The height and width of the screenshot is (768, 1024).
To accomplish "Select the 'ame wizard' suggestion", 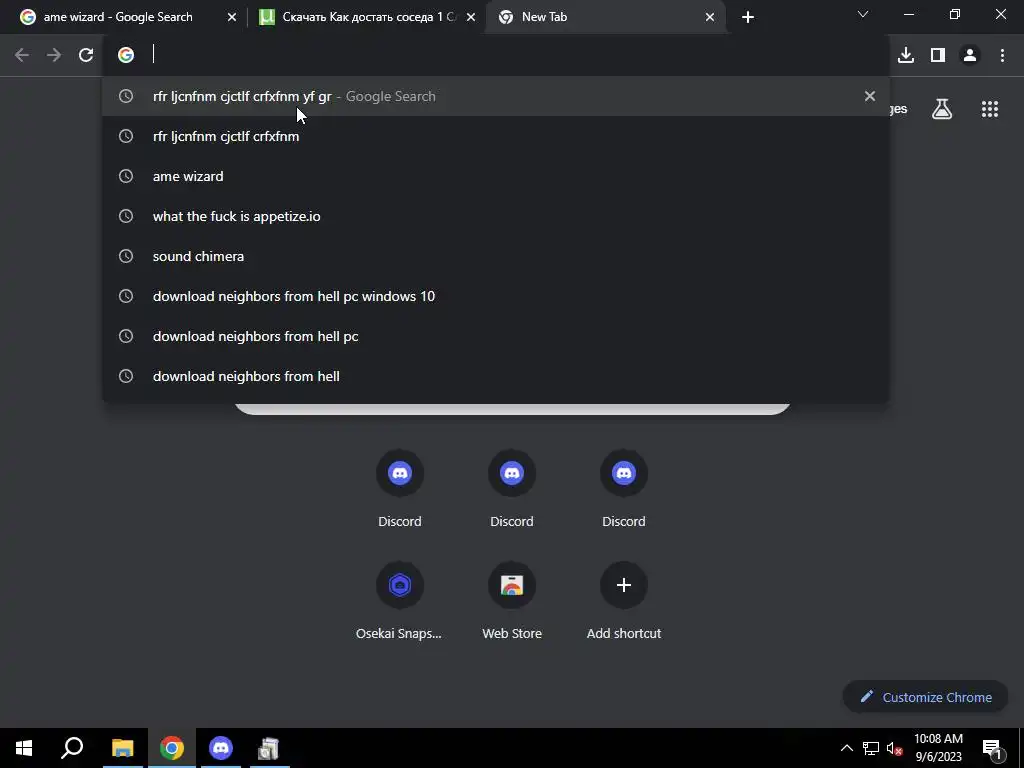I will [495, 176].
